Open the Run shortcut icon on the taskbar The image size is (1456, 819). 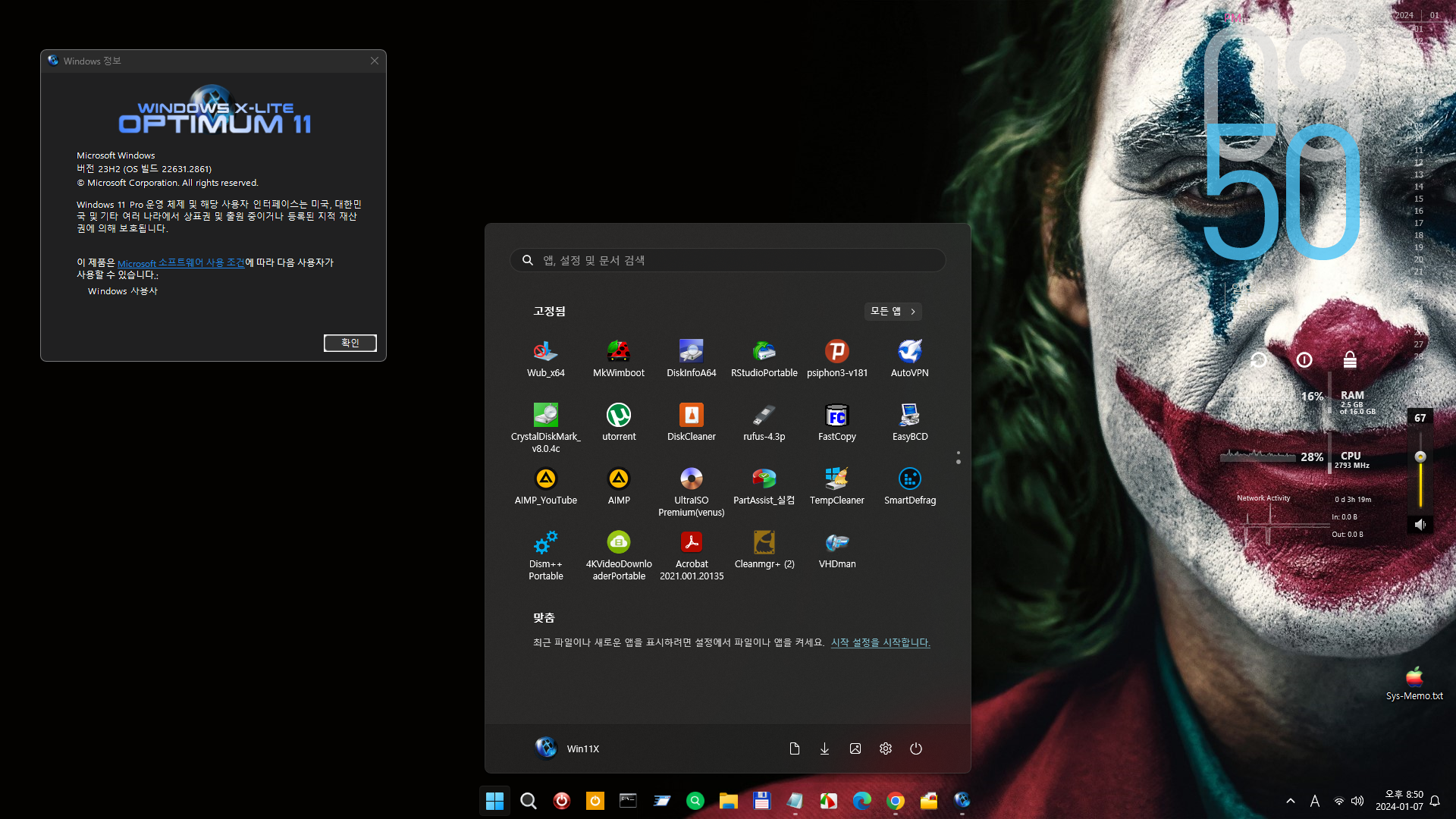(x=662, y=801)
